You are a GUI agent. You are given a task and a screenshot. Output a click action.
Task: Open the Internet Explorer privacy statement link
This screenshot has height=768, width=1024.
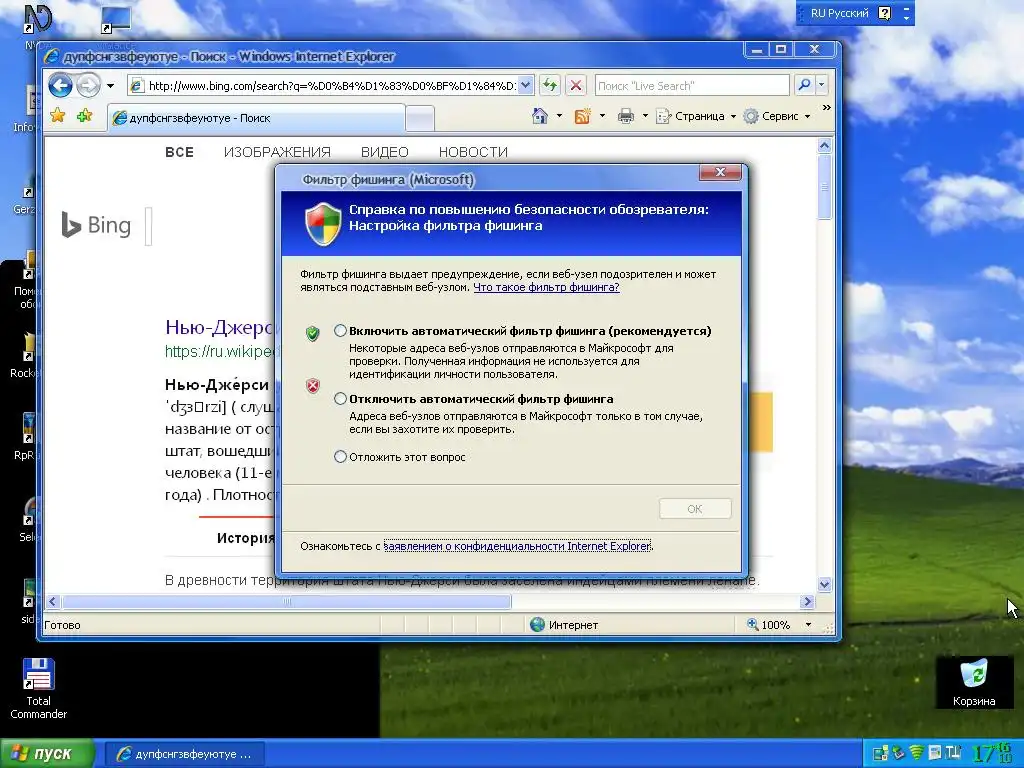517,546
